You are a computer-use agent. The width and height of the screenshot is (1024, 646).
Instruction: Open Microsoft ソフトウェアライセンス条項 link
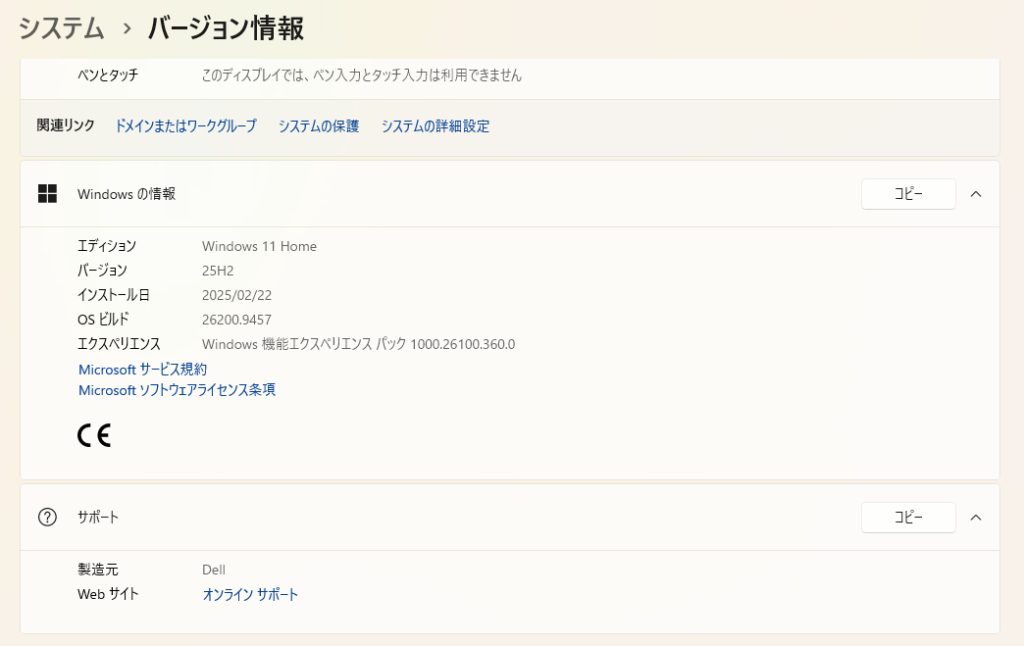[x=176, y=390]
